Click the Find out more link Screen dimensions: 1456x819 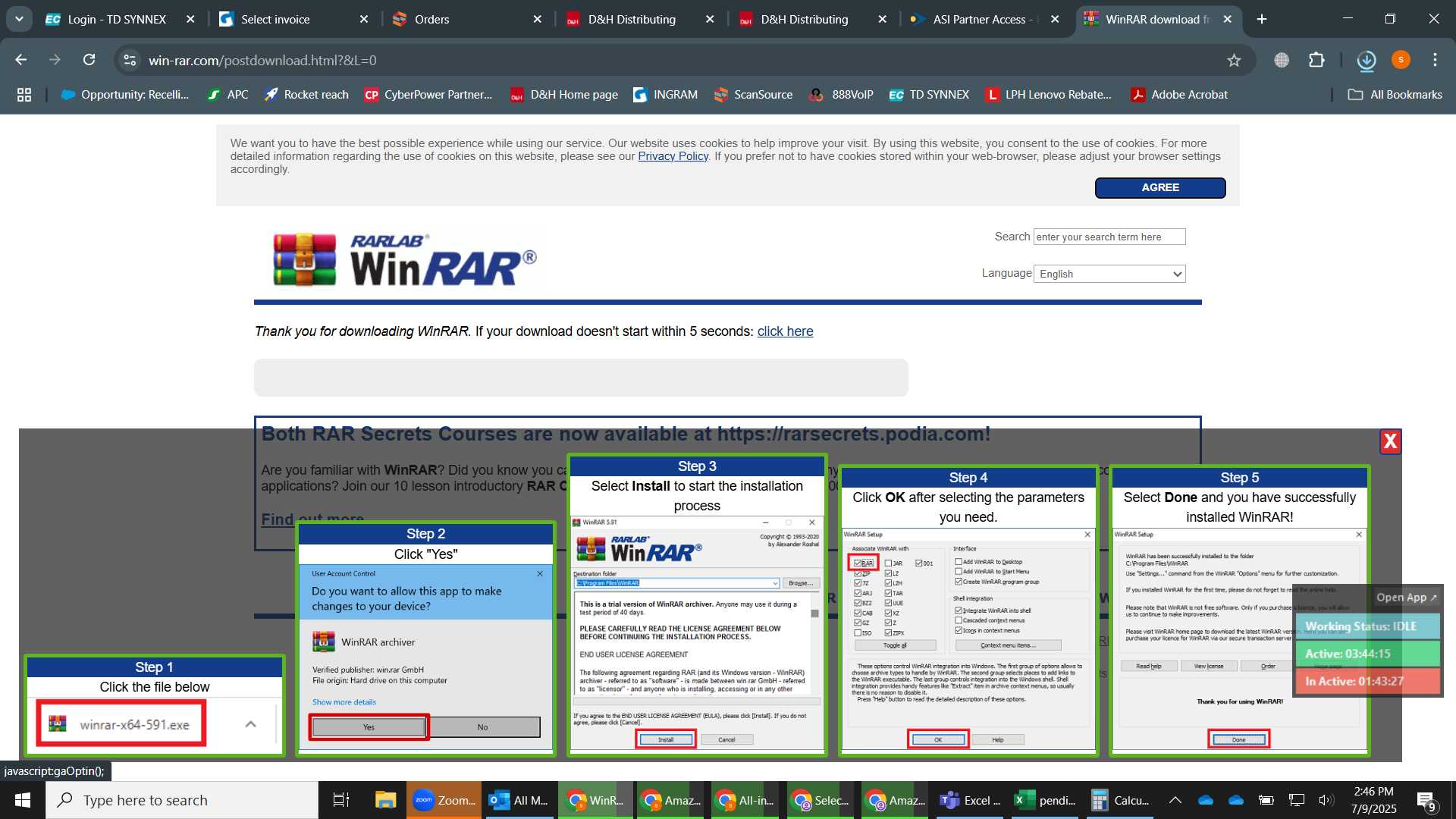pos(312,519)
